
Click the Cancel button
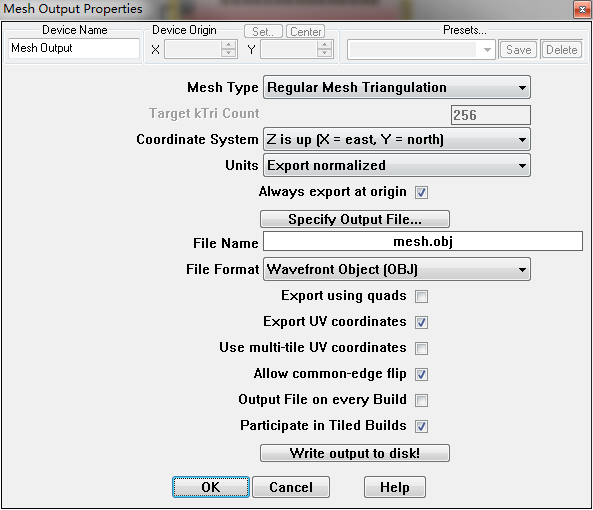291,487
